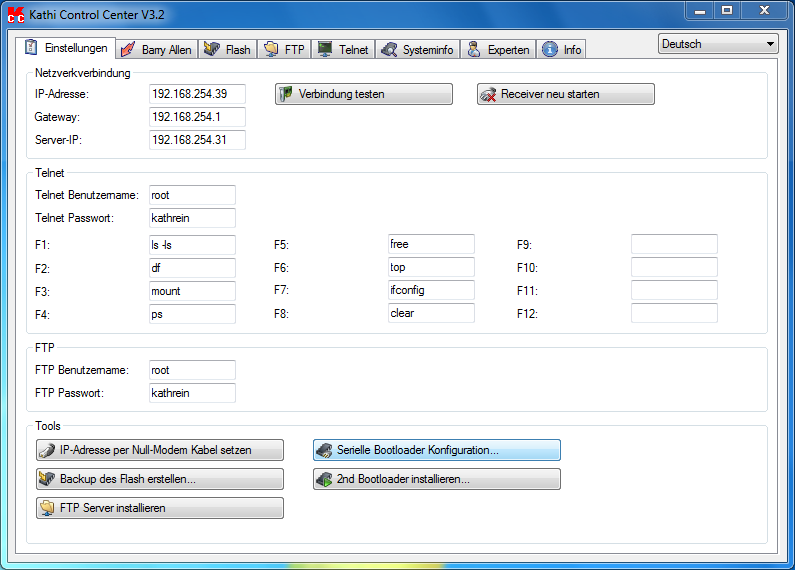
Task: Click the F6 field containing top
Action: pos(431,267)
